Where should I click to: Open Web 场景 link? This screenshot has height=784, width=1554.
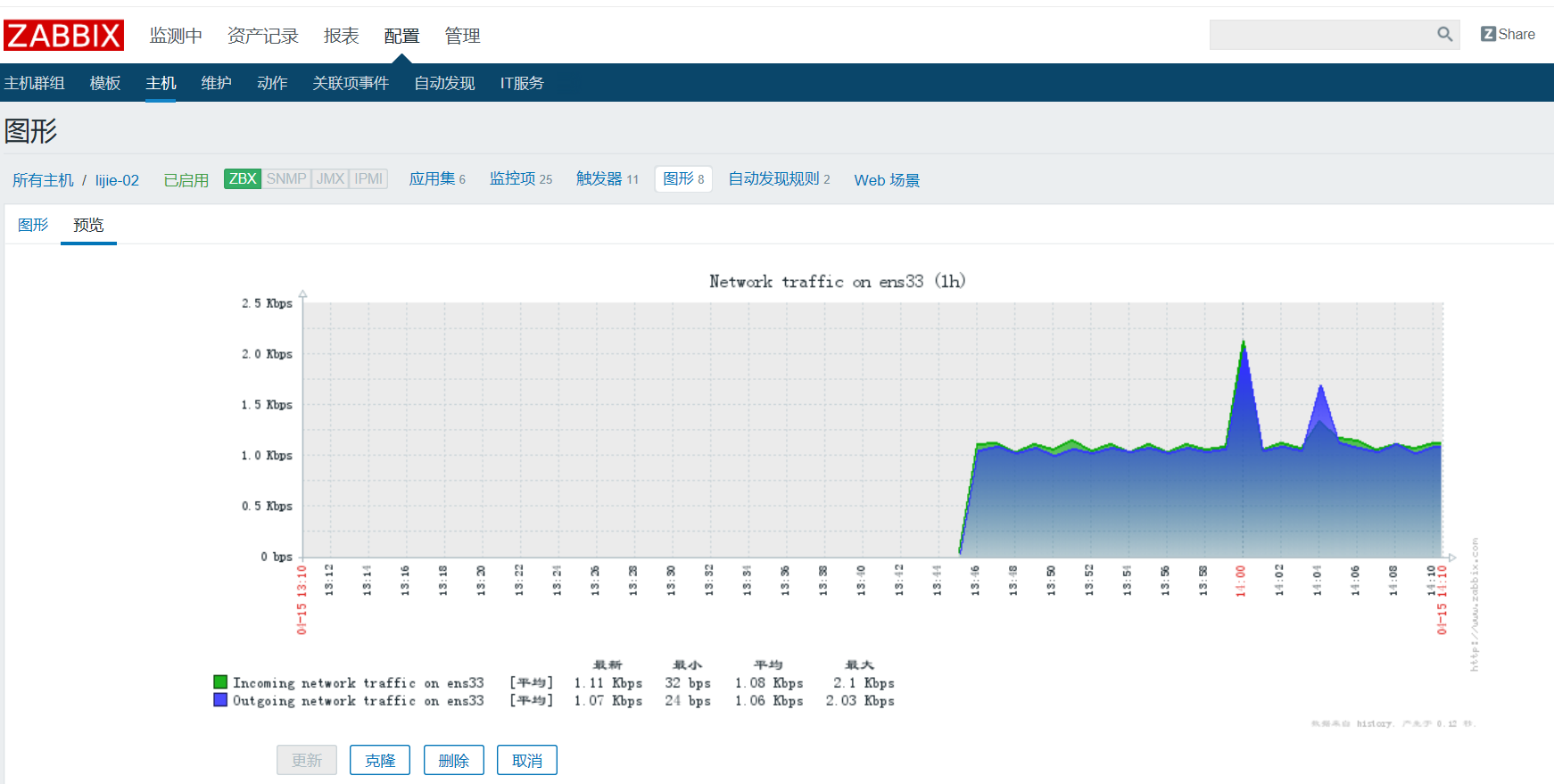pyautogui.click(x=887, y=180)
